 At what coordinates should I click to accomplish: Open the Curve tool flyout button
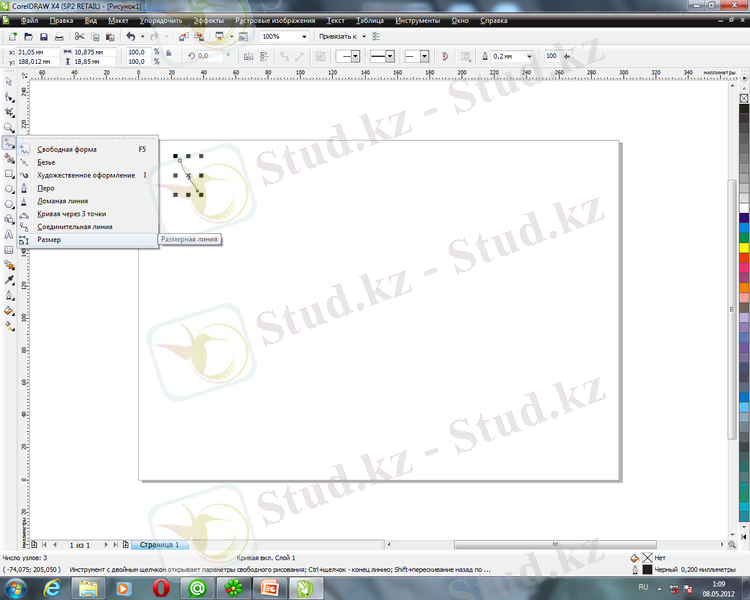(x=9, y=143)
